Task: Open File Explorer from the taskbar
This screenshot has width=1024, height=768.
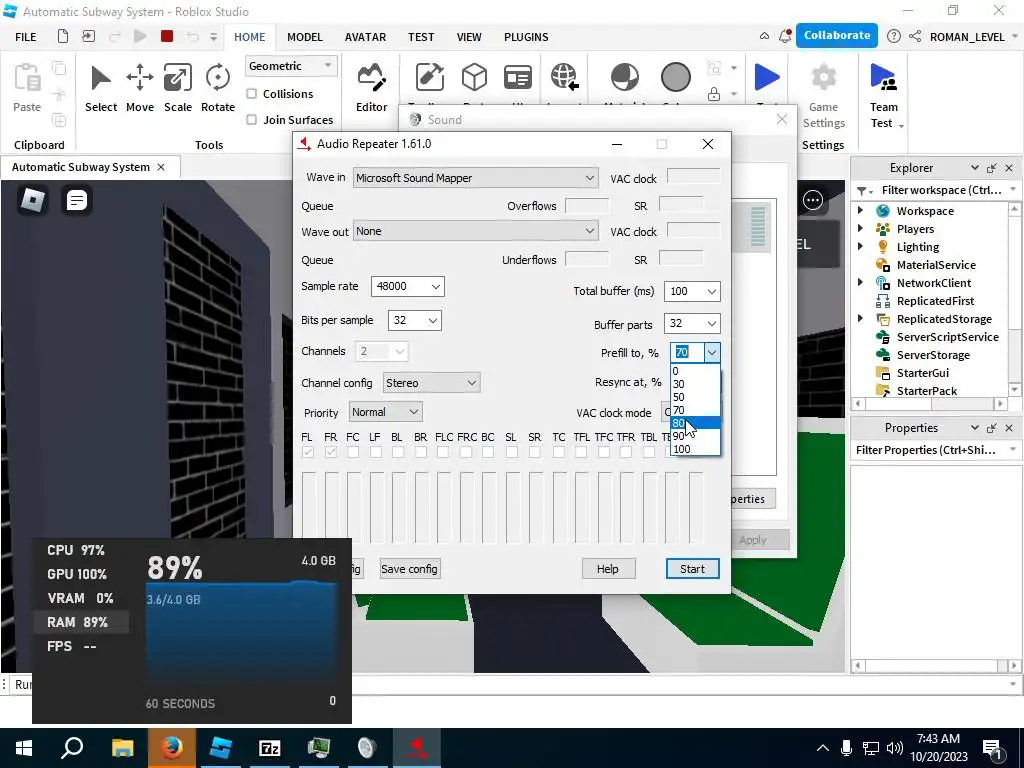Action: (x=122, y=748)
